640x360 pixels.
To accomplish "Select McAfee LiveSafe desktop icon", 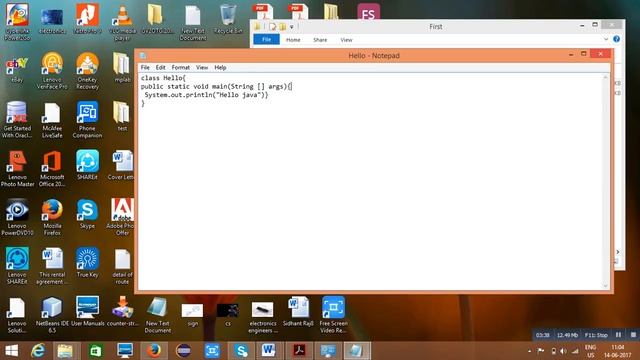I will [52, 120].
